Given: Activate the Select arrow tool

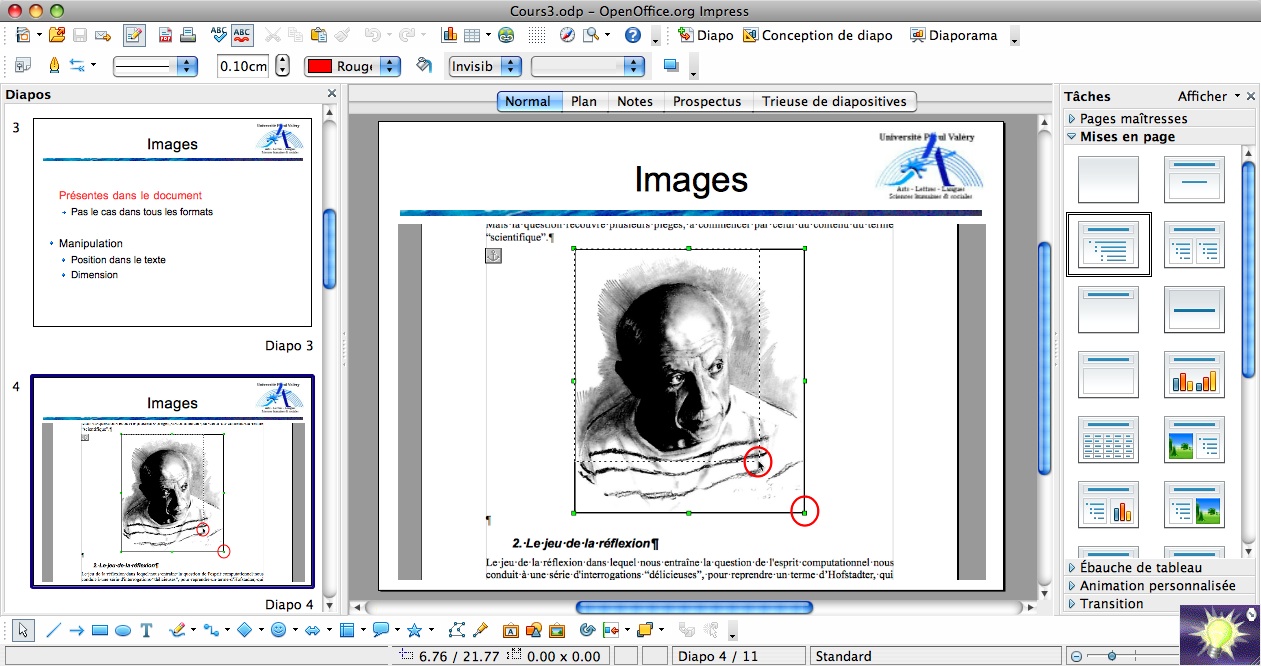Looking at the screenshot, I should click(24, 630).
